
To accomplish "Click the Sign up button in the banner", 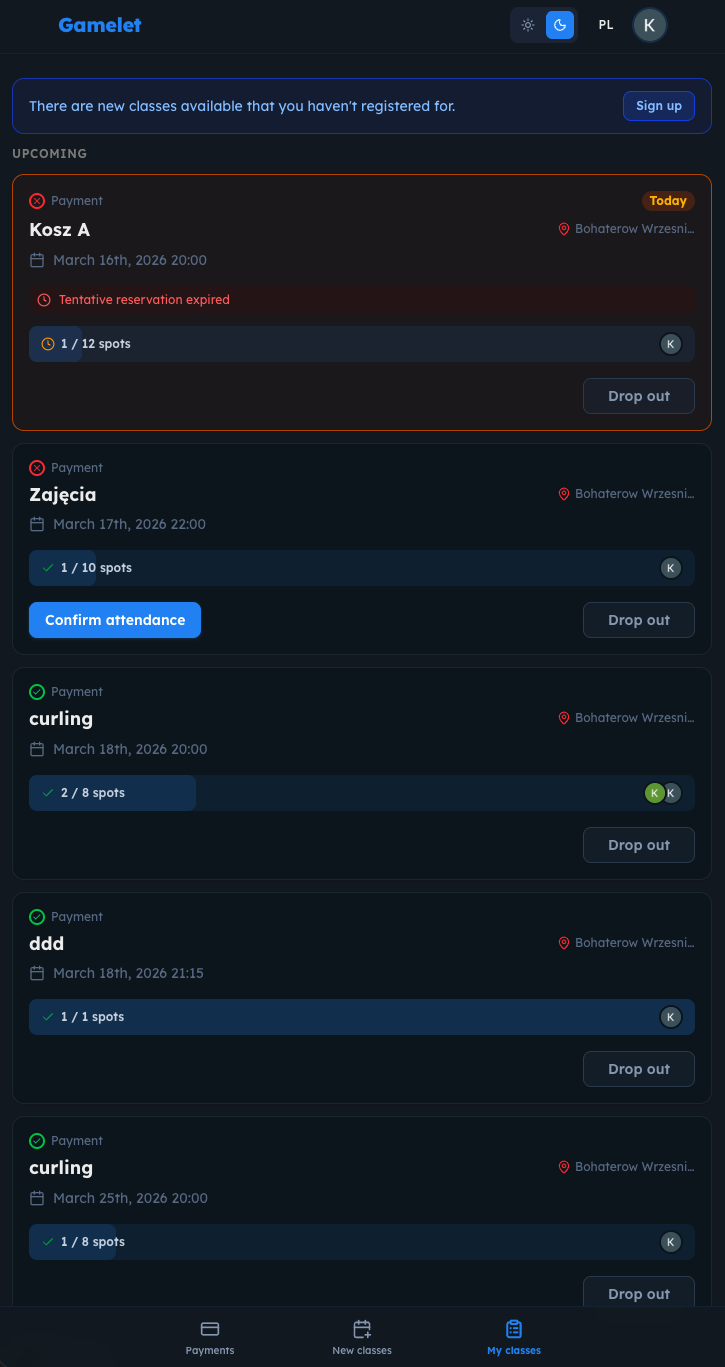I will pyautogui.click(x=658, y=105).
